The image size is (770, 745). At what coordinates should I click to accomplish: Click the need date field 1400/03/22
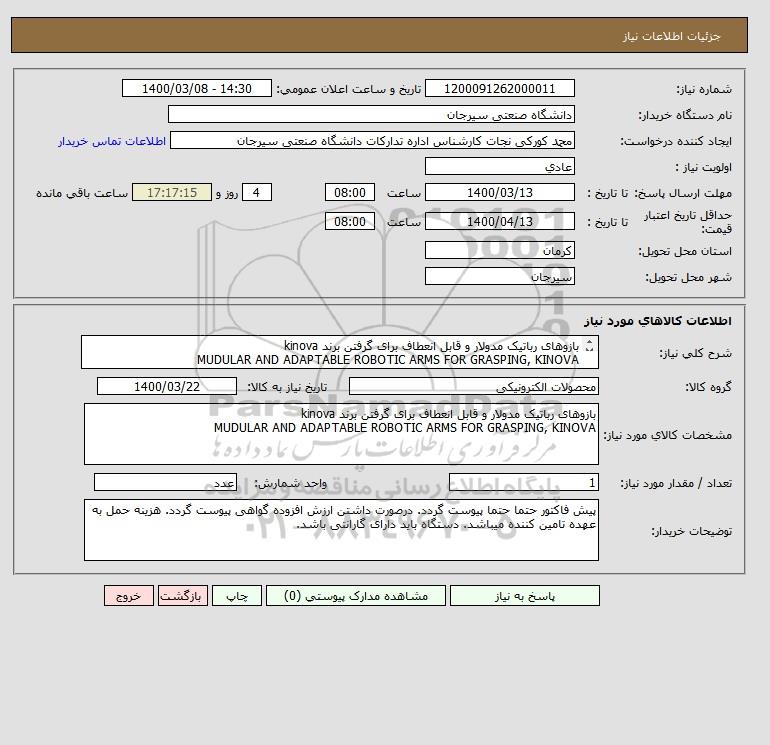coord(167,386)
